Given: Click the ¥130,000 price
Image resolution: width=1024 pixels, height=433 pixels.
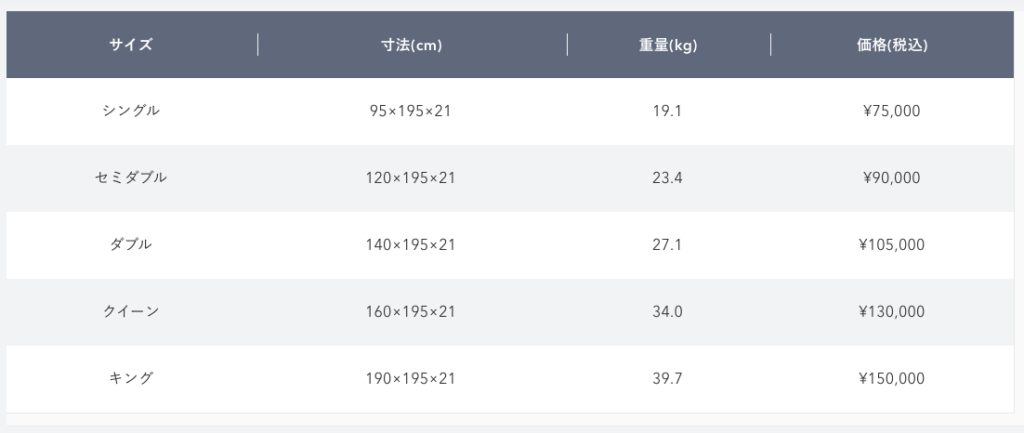Looking at the screenshot, I should click(891, 312).
